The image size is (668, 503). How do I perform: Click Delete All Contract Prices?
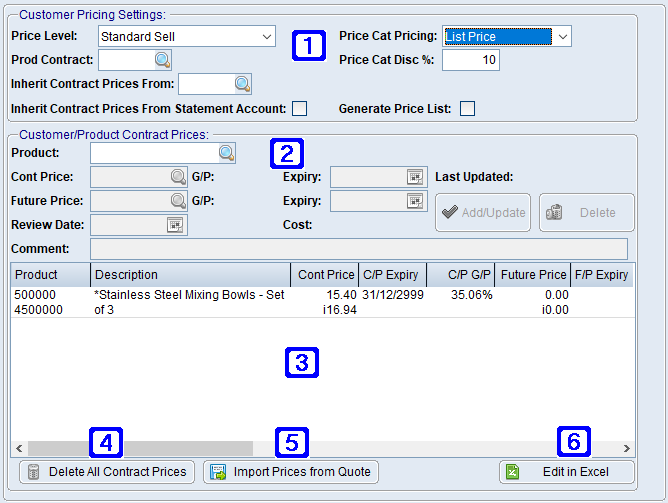107,472
